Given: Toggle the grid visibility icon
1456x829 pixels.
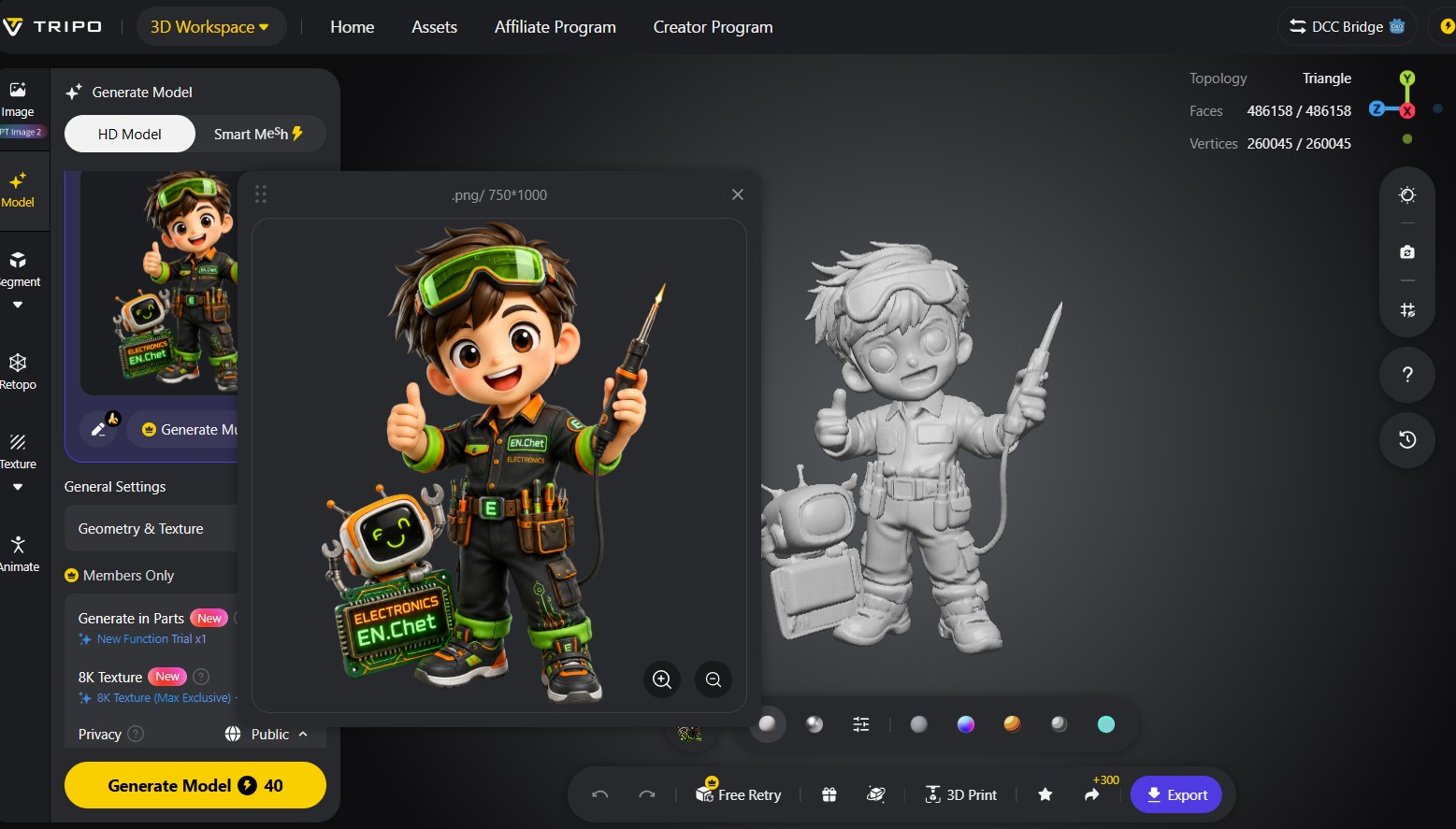Looking at the screenshot, I should pos(1407,310).
